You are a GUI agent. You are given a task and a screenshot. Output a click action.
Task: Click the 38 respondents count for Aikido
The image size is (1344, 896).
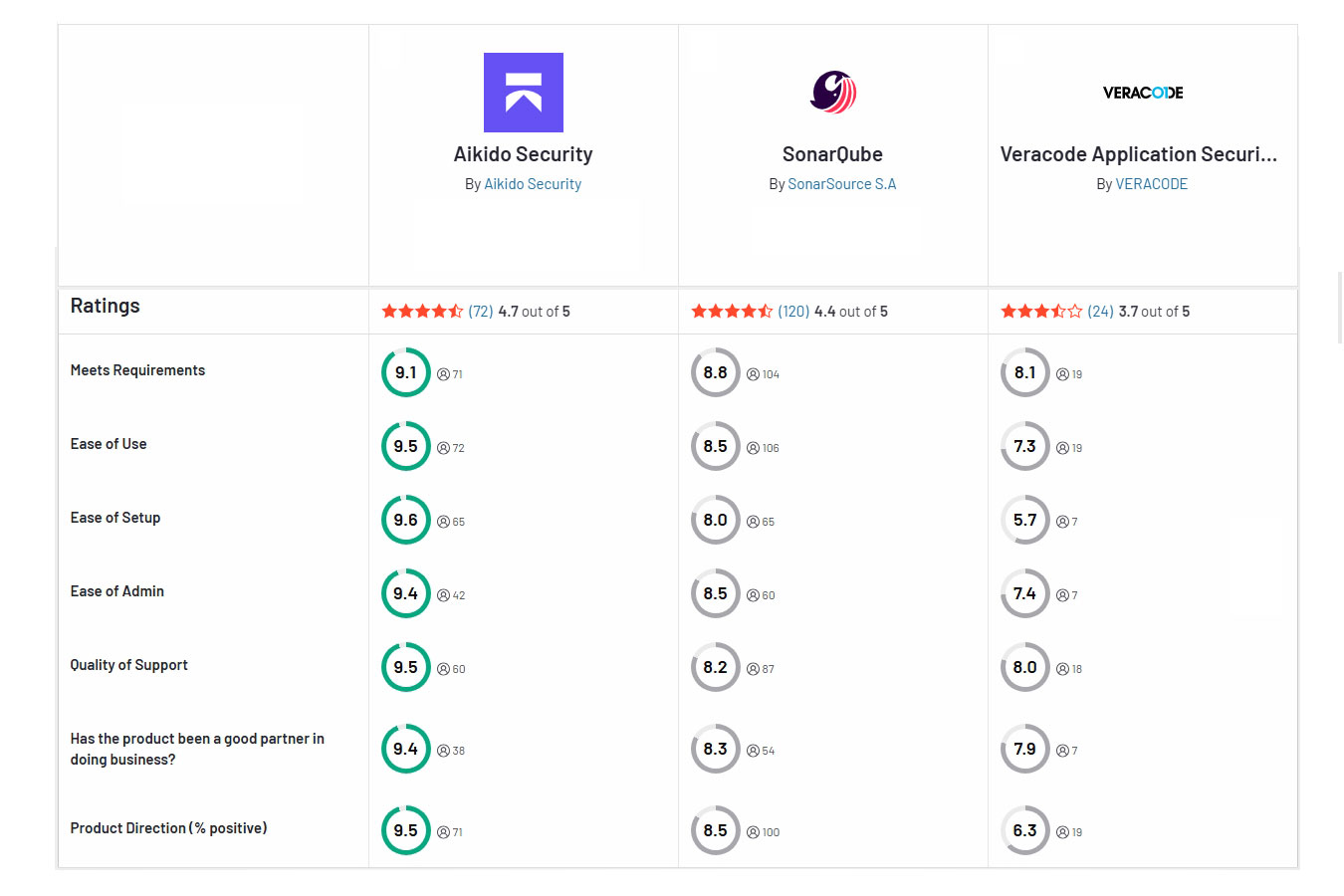[x=451, y=751]
